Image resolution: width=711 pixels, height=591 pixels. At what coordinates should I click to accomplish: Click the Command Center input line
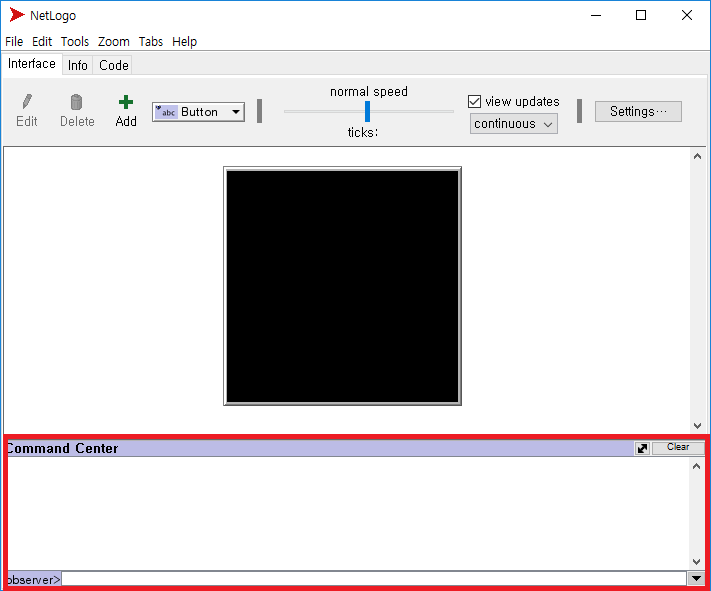pos(374,579)
